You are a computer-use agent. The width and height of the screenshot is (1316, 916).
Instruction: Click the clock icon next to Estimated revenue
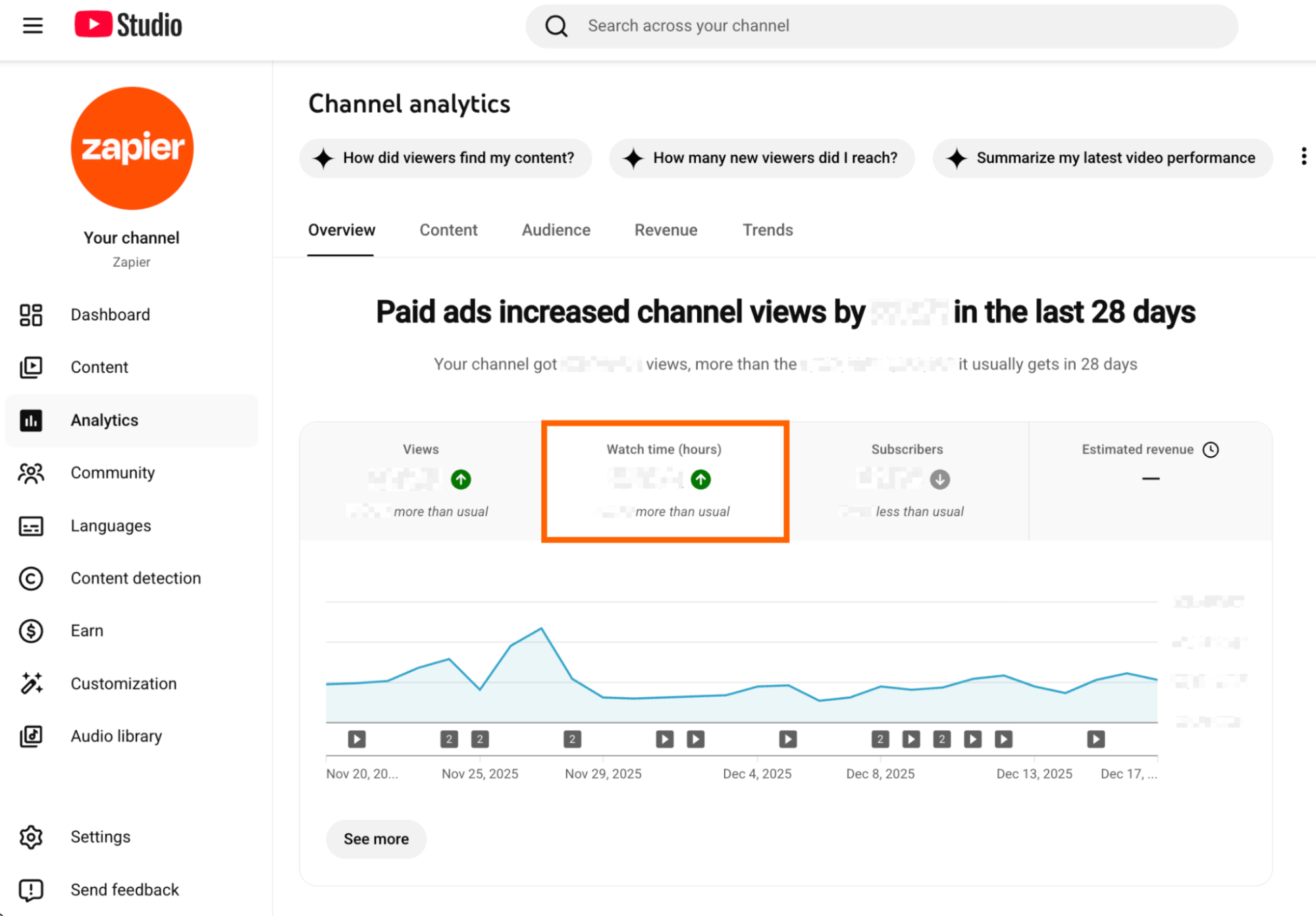[x=1212, y=450]
